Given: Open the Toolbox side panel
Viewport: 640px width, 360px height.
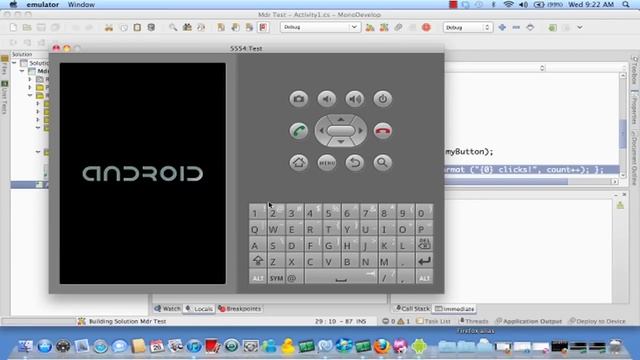Looking at the screenshot, I should (x=634, y=72).
